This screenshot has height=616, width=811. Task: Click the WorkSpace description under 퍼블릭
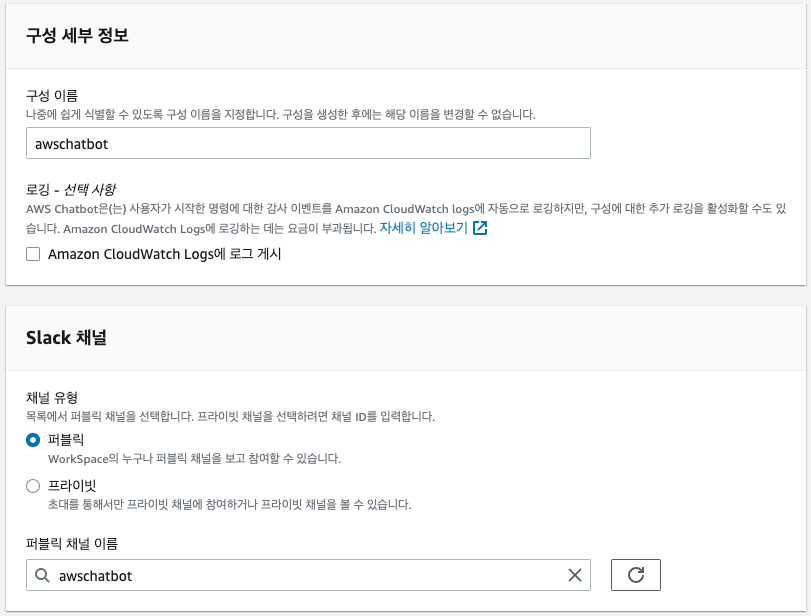point(194,459)
